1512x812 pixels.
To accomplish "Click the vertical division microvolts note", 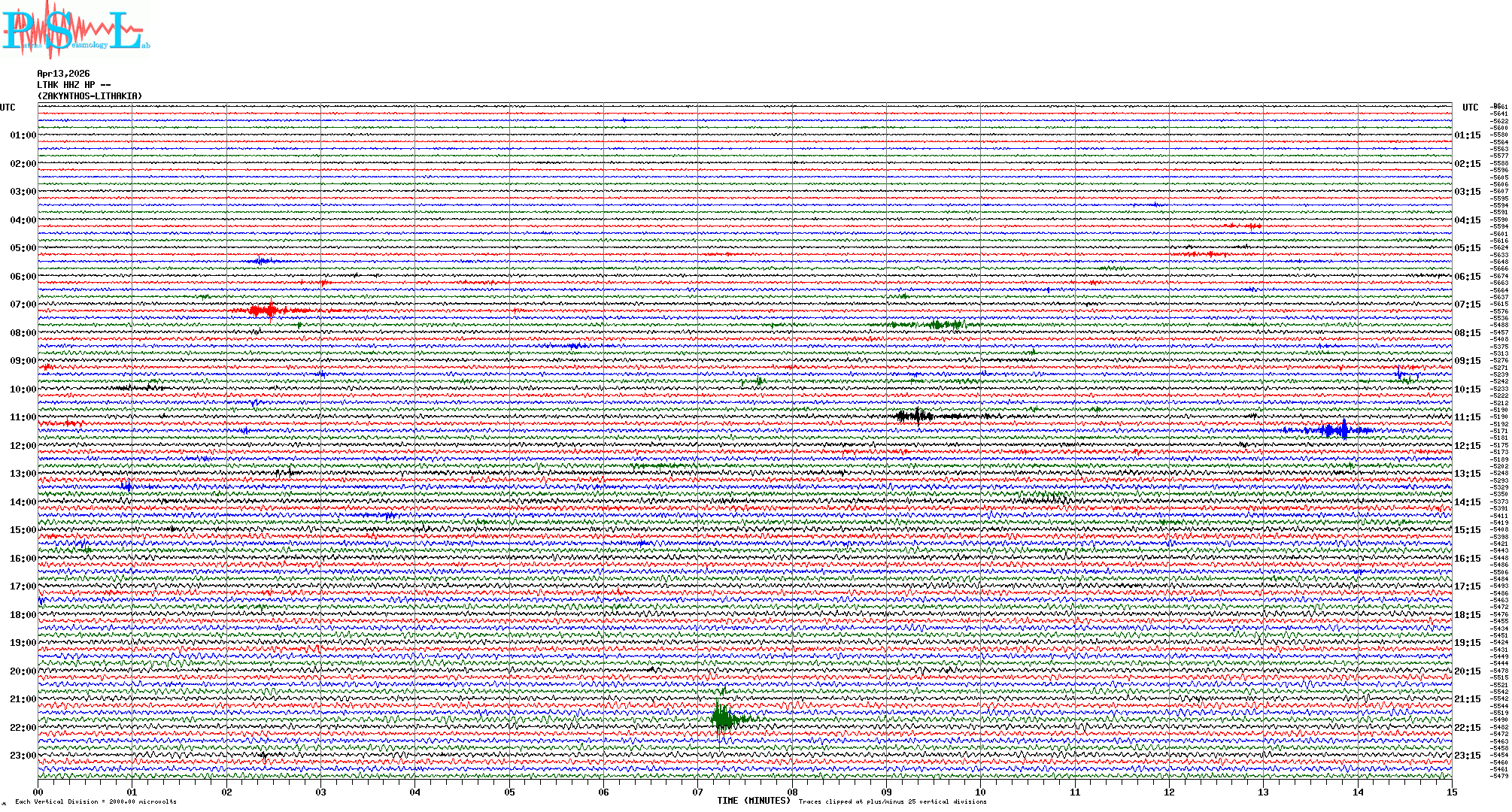I will coord(96,801).
